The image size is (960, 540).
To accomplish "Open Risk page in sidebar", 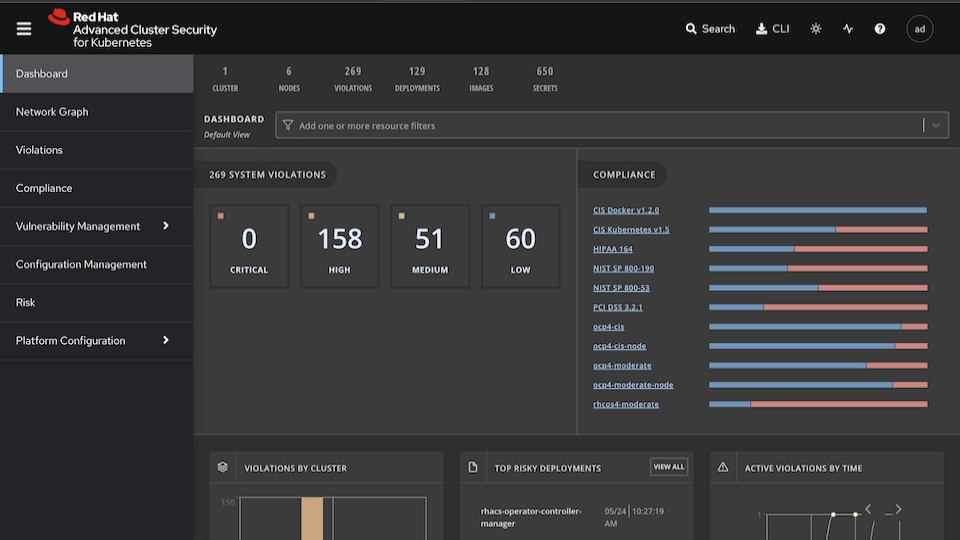I will [97, 302].
